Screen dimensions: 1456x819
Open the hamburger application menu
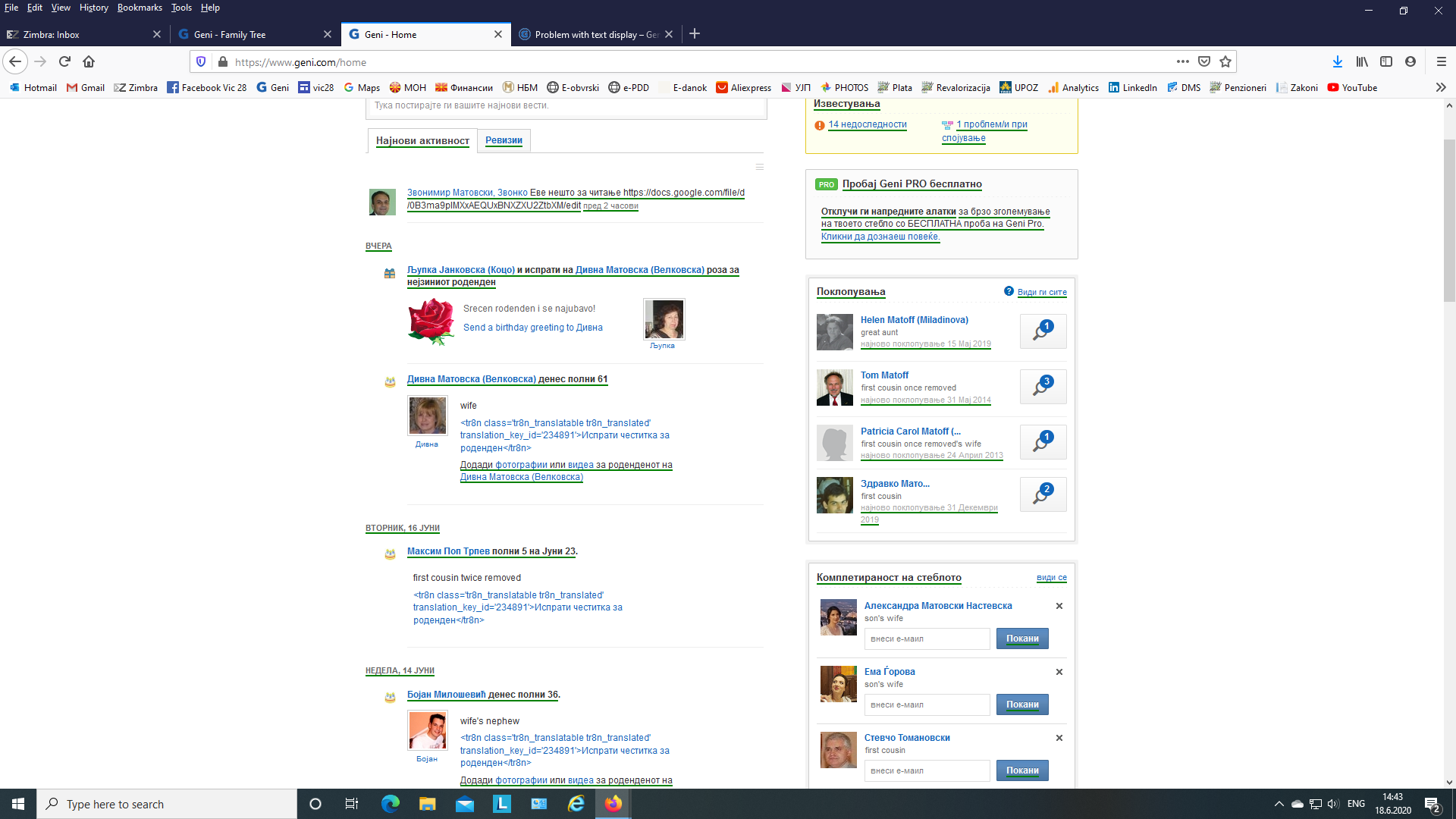coord(1441,61)
